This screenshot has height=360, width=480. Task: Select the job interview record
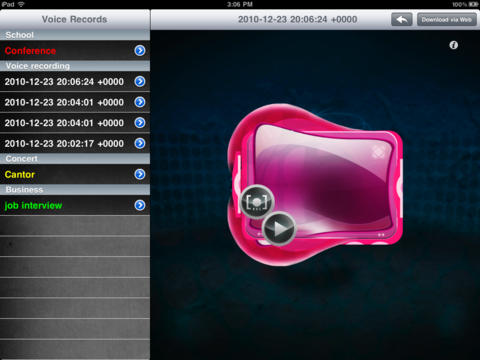tap(75, 205)
